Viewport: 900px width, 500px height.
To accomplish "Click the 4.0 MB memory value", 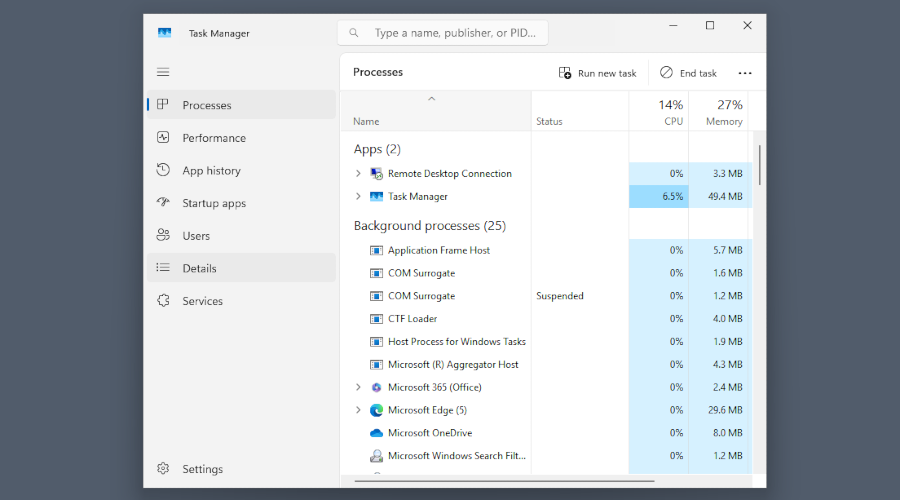I will (x=728, y=319).
